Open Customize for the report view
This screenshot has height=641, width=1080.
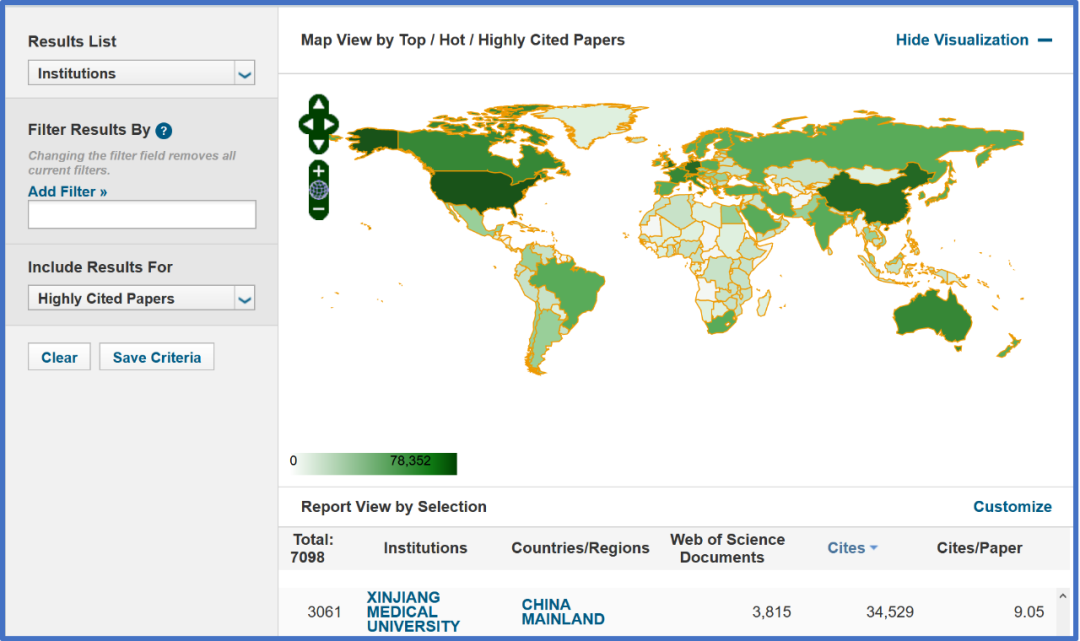(x=1012, y=507)
